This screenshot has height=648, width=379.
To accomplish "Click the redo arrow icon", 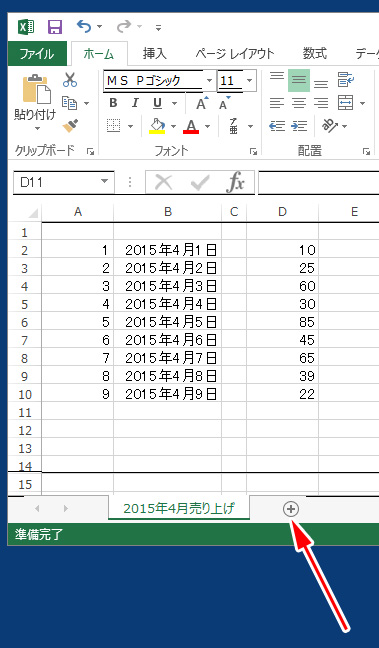I will coord(124,27).
